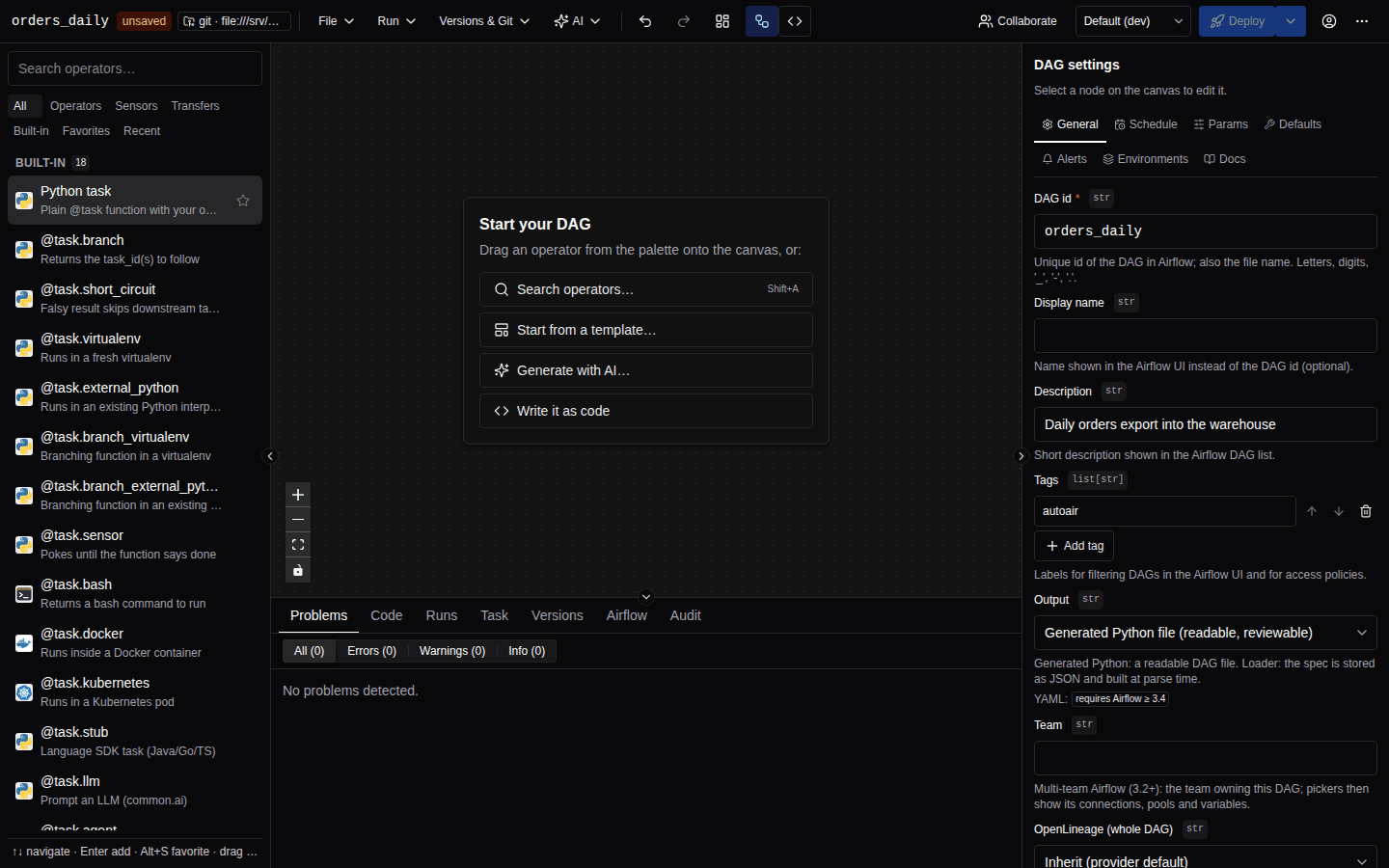
Task: Select the @task.kubernetes operator
Action: (x=135, y=692)
